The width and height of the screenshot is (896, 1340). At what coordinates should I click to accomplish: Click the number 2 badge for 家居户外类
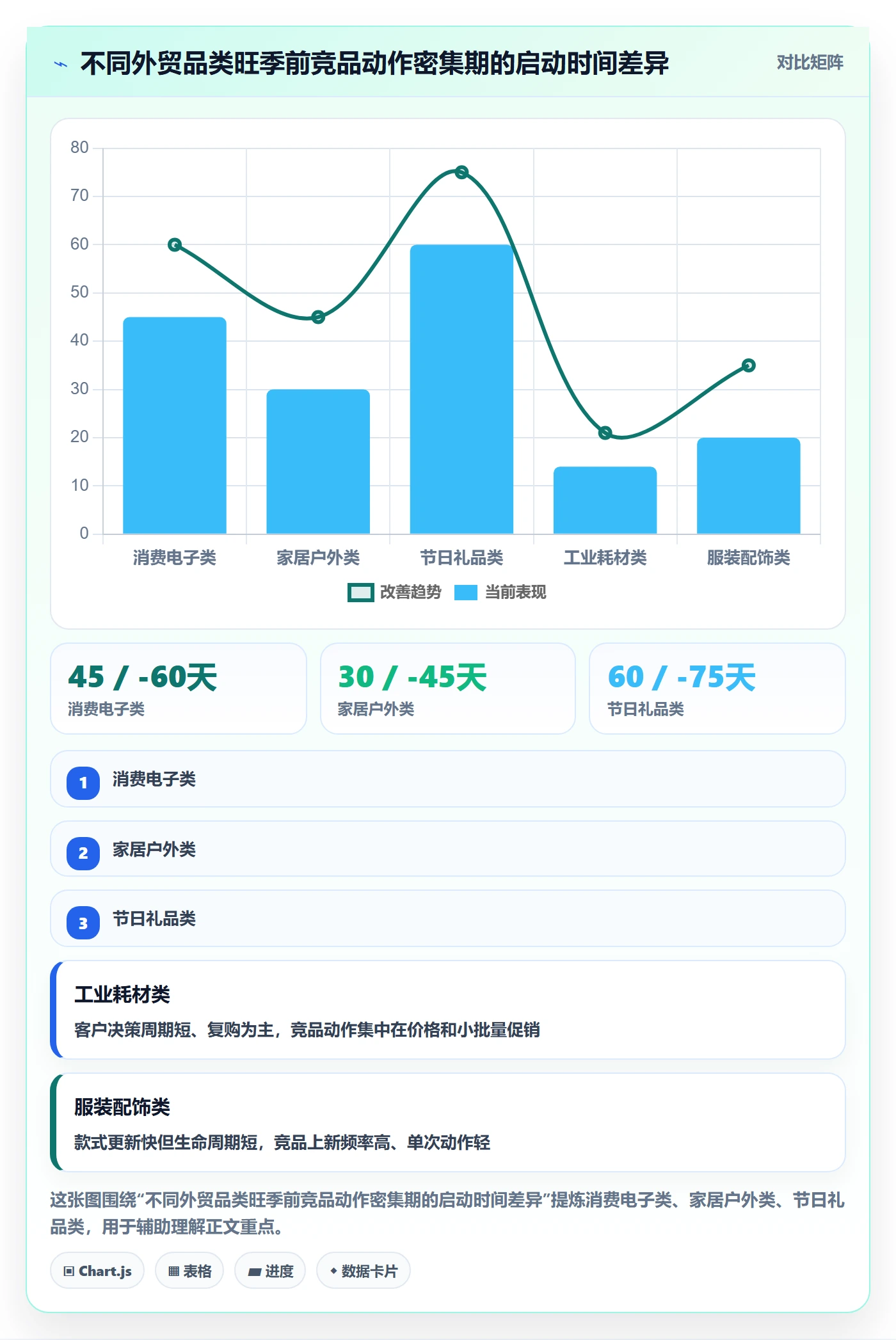83,853
